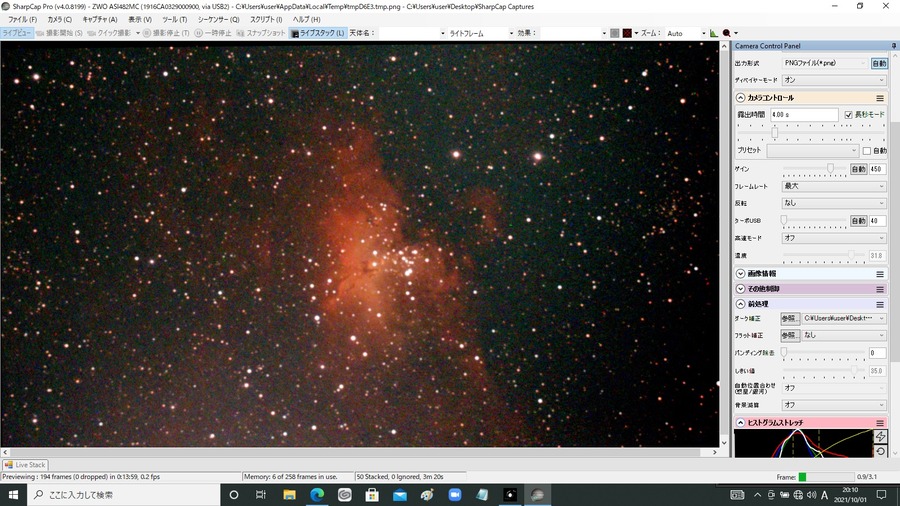Toggle the long exposure mode checkbox
Screen dimensions: 900x506
click(848, 115)
